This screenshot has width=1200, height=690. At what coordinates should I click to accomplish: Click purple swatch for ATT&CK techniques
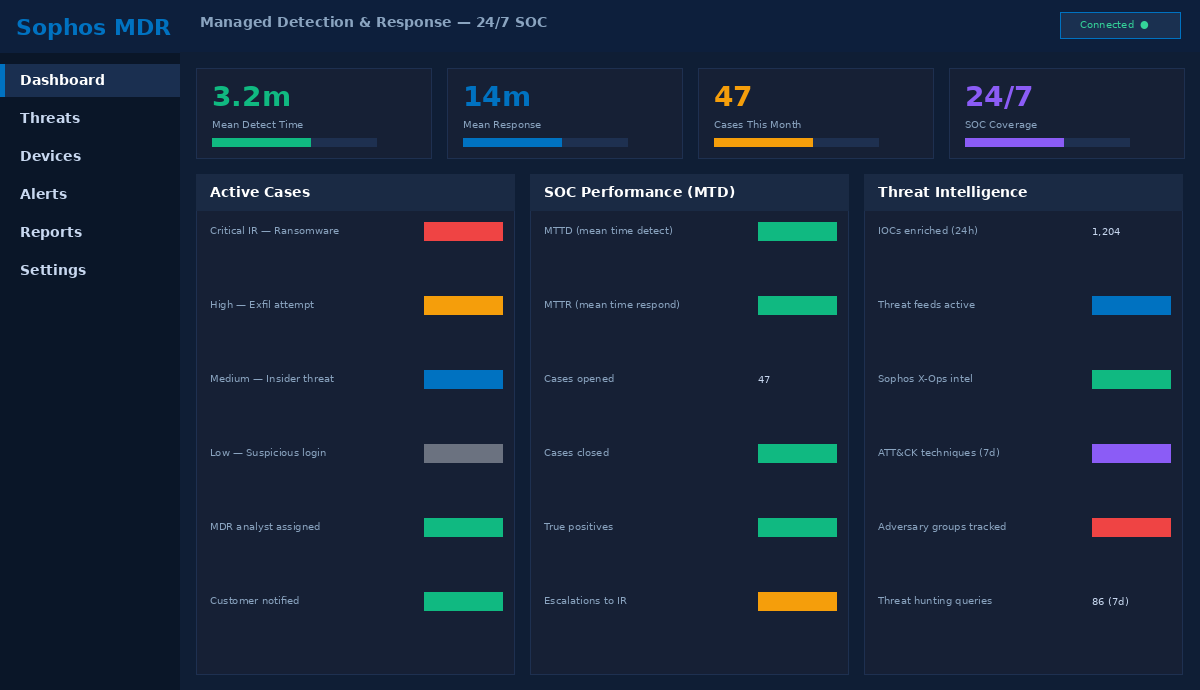pyautogui.click(x=1131, y=453)
